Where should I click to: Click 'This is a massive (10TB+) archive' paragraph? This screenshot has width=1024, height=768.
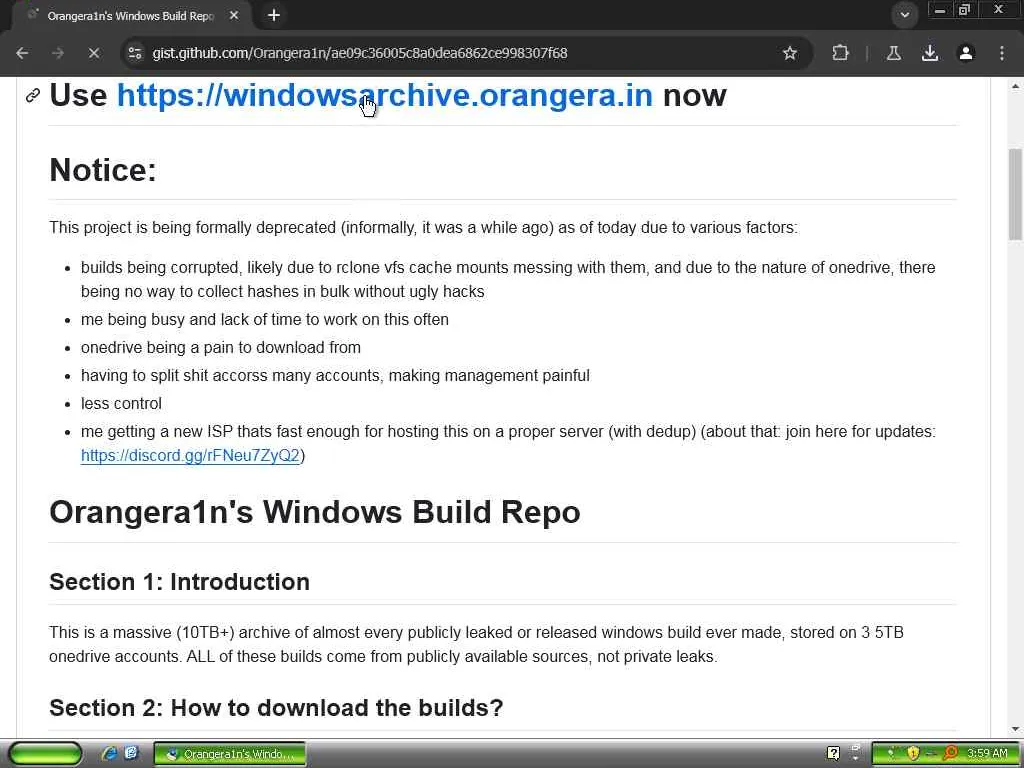click(x=476, y=644)
